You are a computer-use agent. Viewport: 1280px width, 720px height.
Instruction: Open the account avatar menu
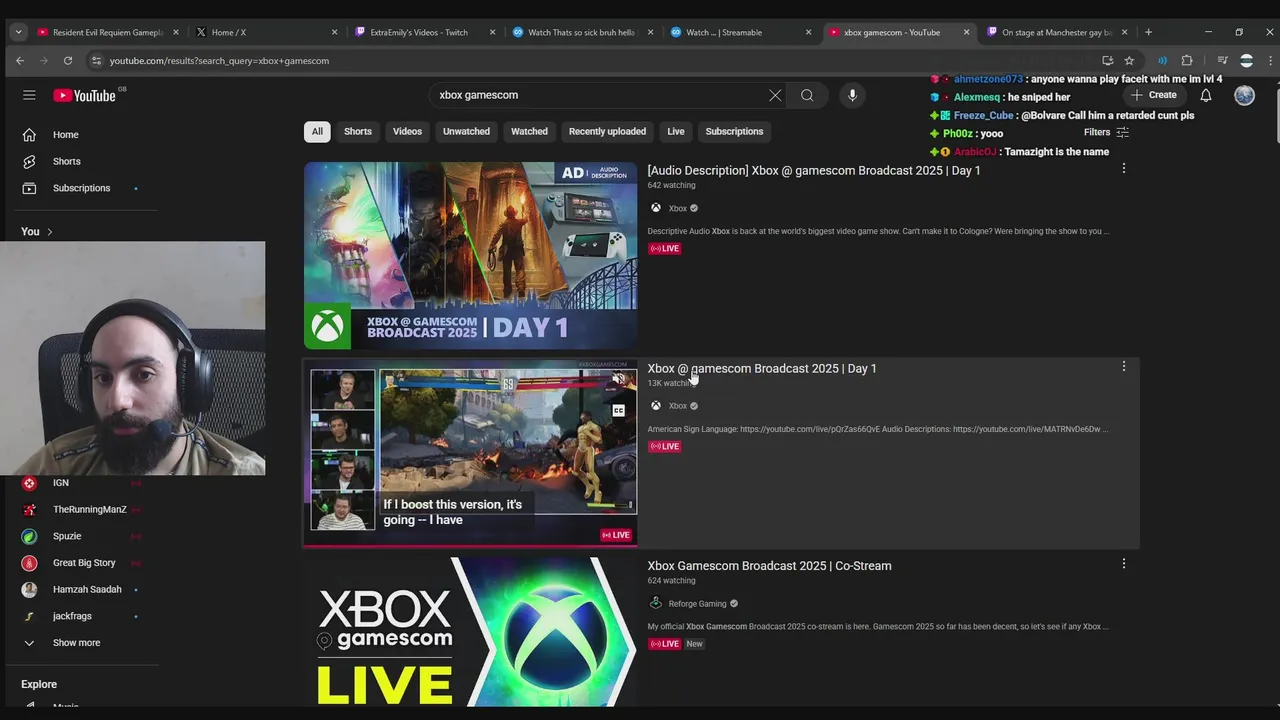1244,95
